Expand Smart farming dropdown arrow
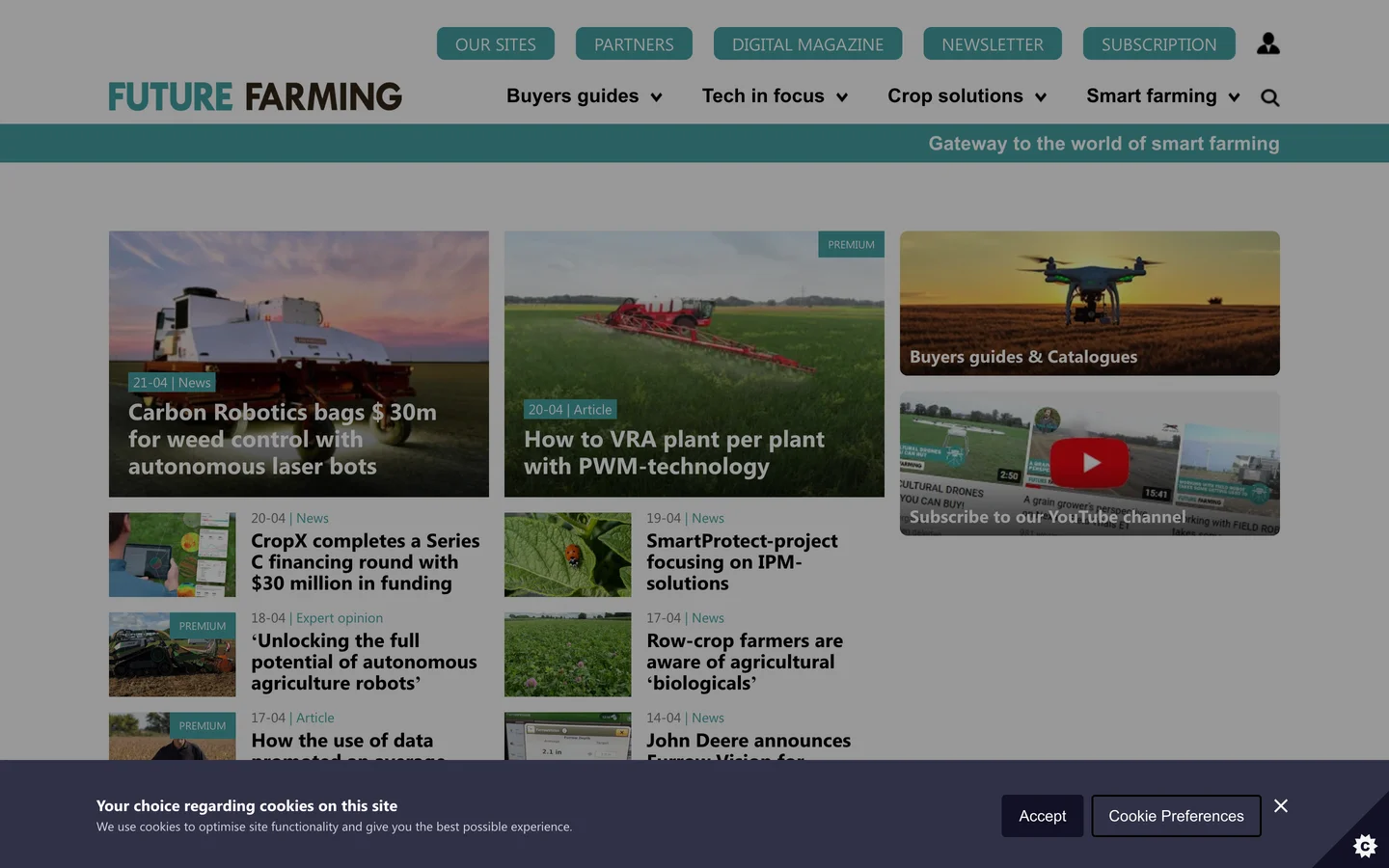 [x=1234, y=97]
